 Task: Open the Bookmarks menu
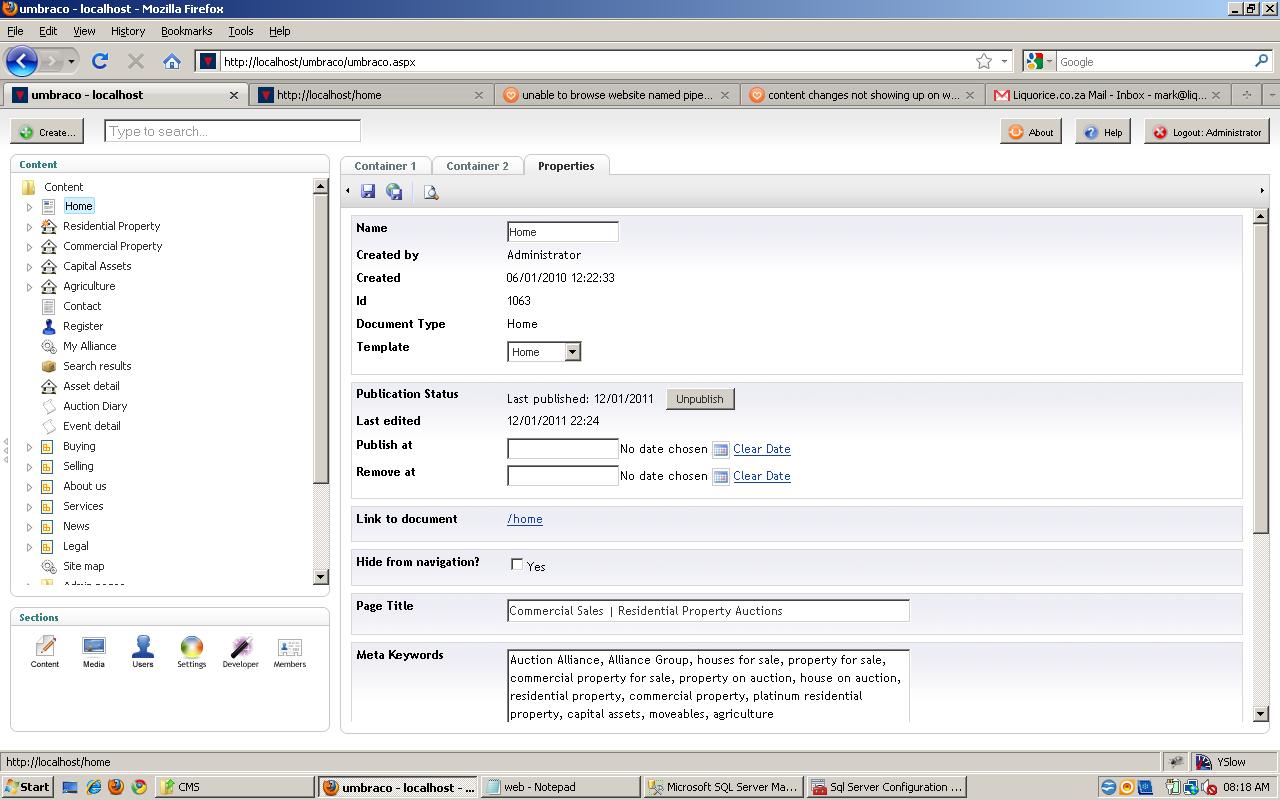click(187, 31)
